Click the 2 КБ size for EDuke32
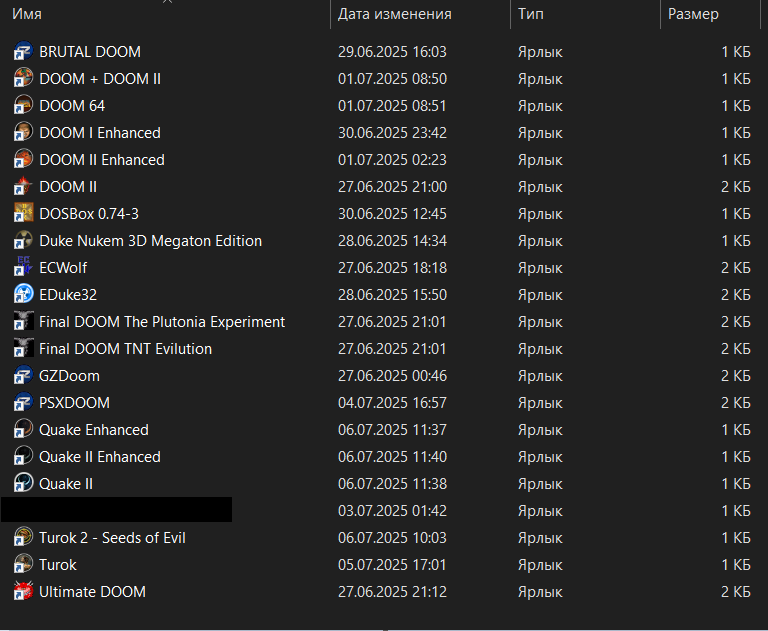 [736, 294]
